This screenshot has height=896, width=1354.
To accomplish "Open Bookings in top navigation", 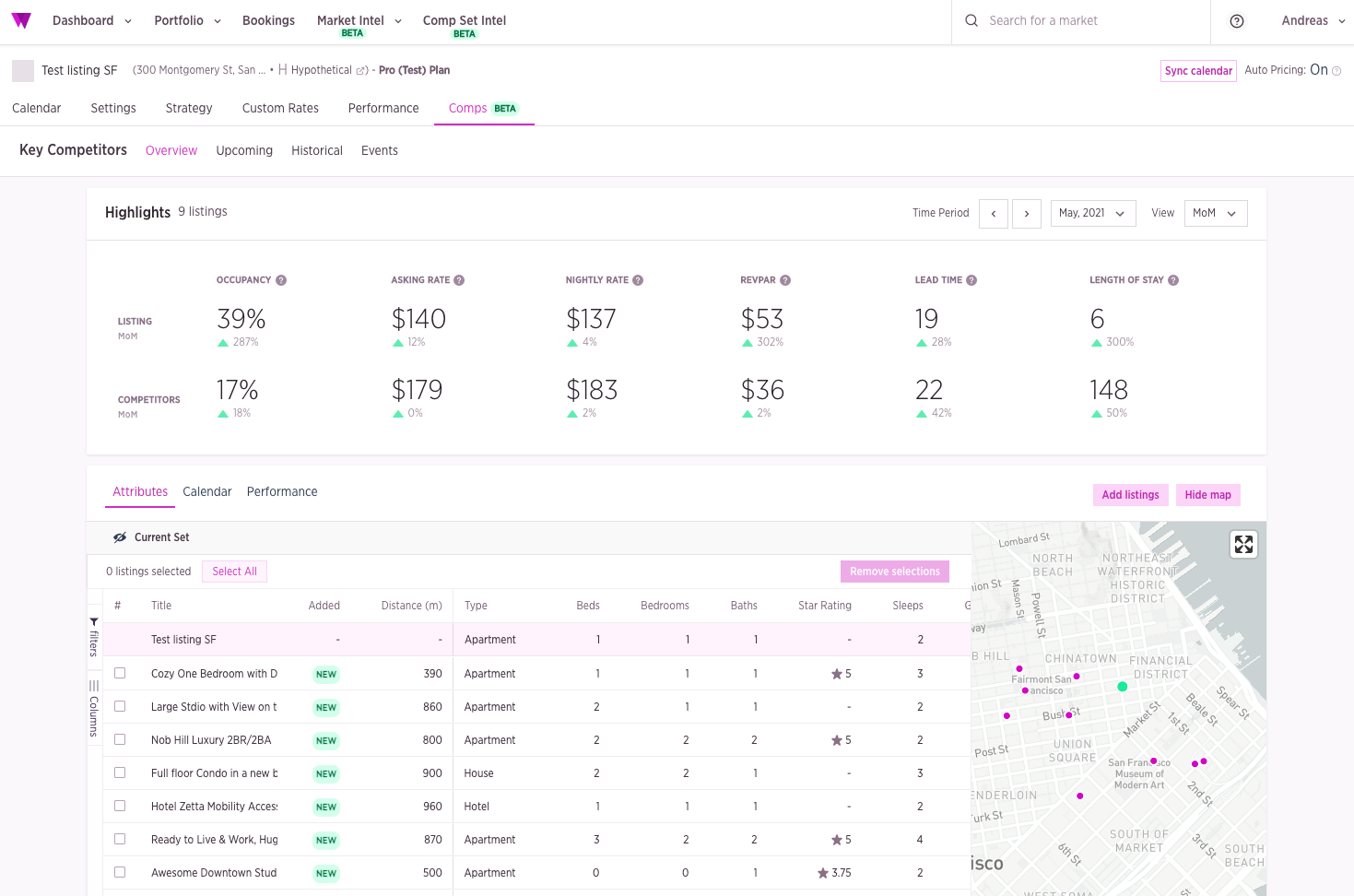I will (x=268, y=21).
